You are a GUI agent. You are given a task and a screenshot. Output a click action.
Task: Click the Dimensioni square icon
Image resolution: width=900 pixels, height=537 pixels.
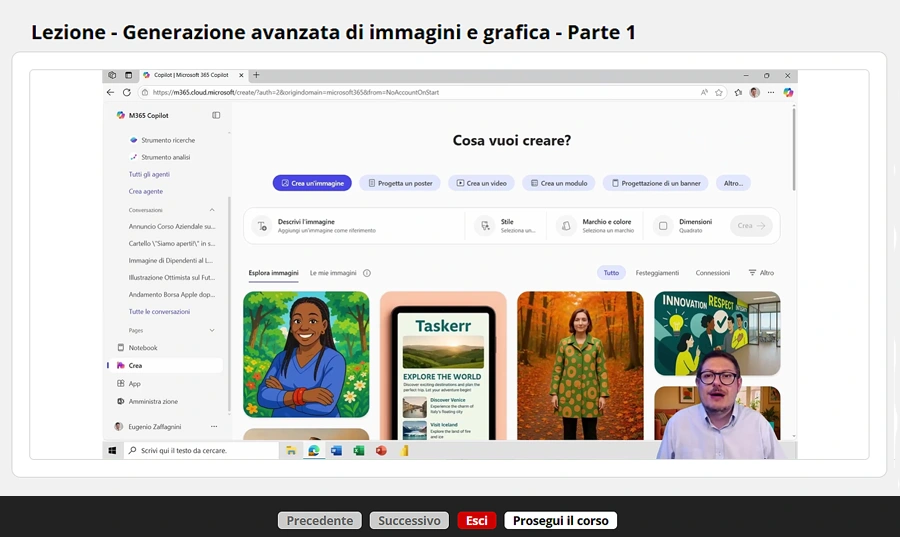pos(663,226)
